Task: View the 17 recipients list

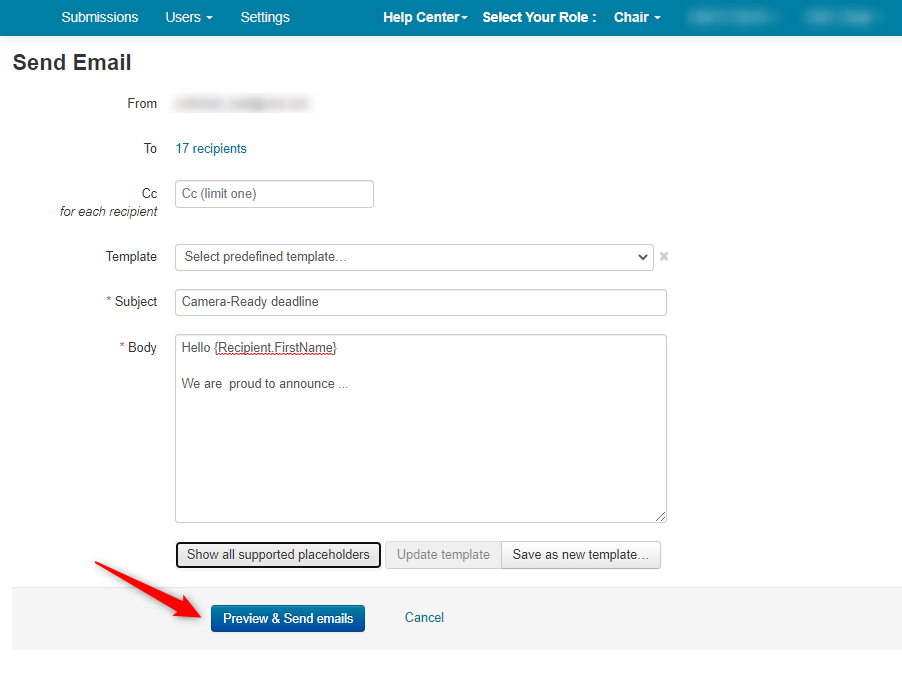Action: pyautogui.click(x=211, y=148)
